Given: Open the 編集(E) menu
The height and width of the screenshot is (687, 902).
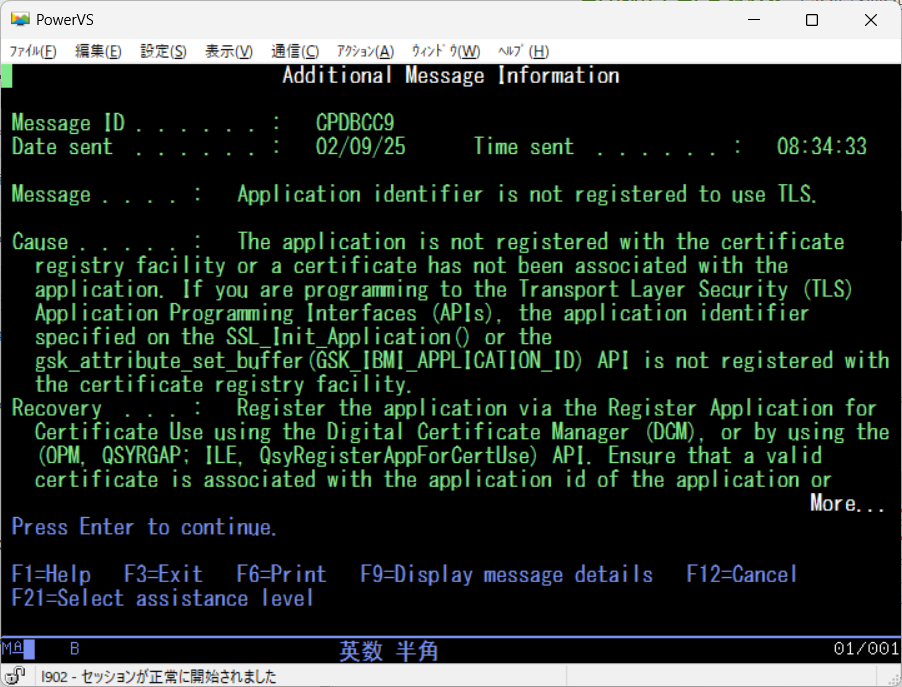Looking at the screenshot, I should point(98,52).
